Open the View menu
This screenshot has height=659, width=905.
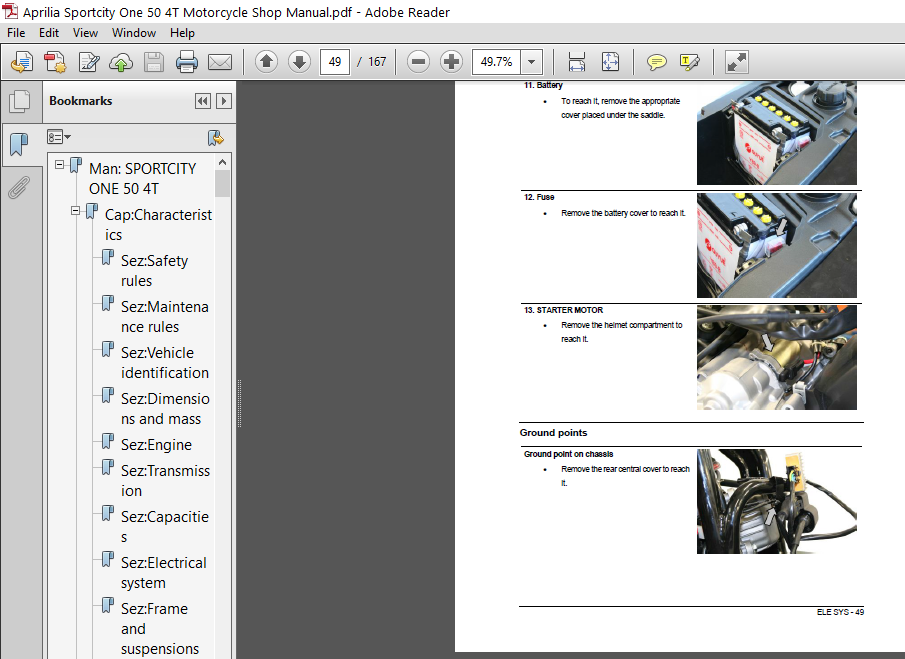coord(85,33)
